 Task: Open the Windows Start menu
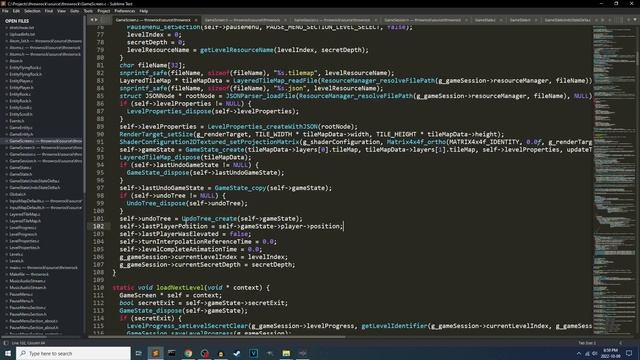coord(7,353)
